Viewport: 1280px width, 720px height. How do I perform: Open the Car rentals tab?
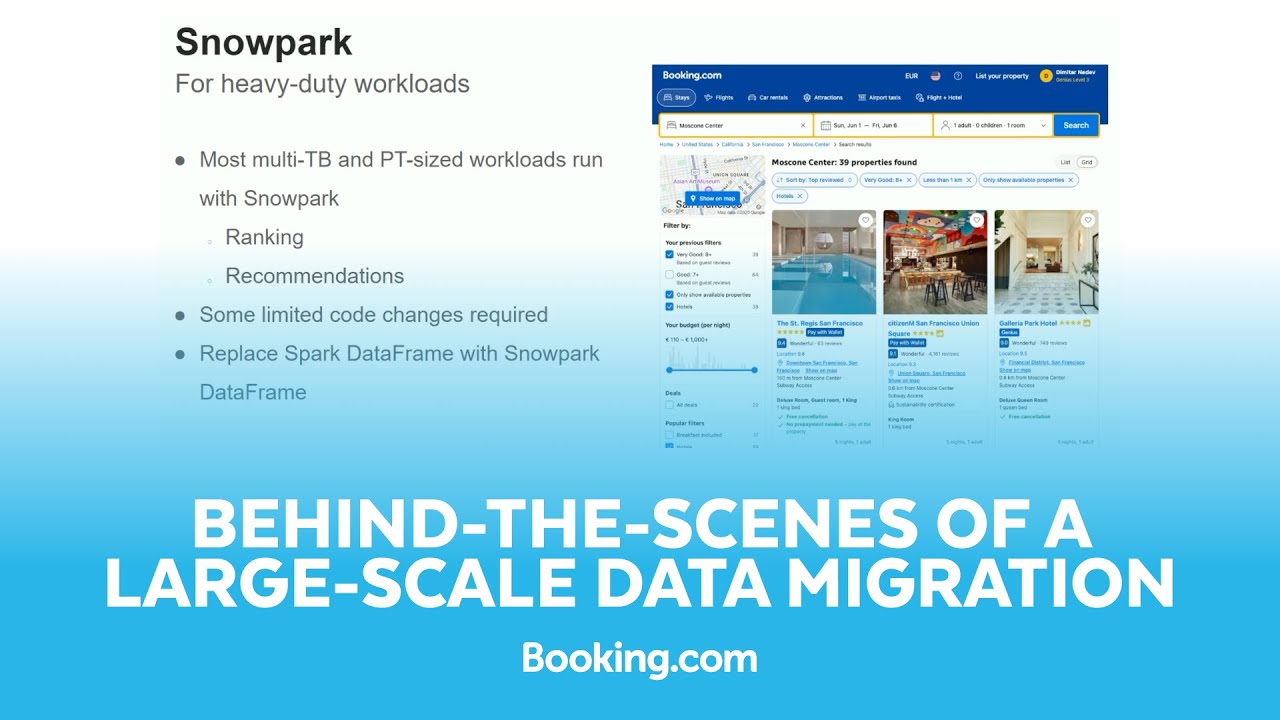coord(768,98)
